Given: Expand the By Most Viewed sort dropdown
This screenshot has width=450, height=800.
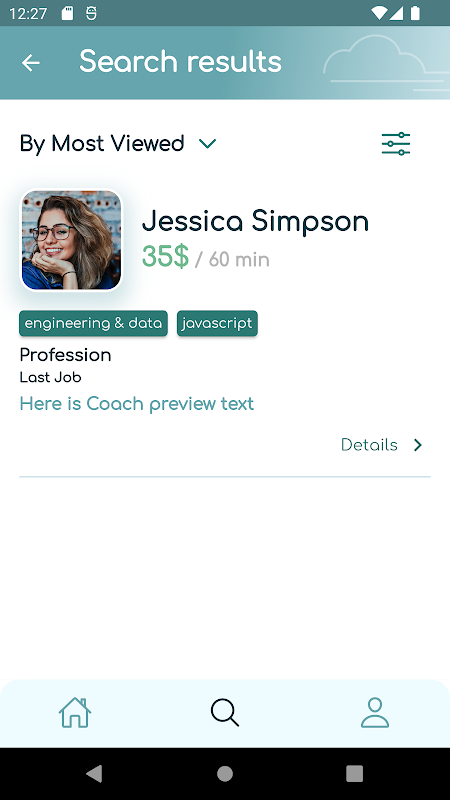Looking at the screenshot, I should [118, 143].
